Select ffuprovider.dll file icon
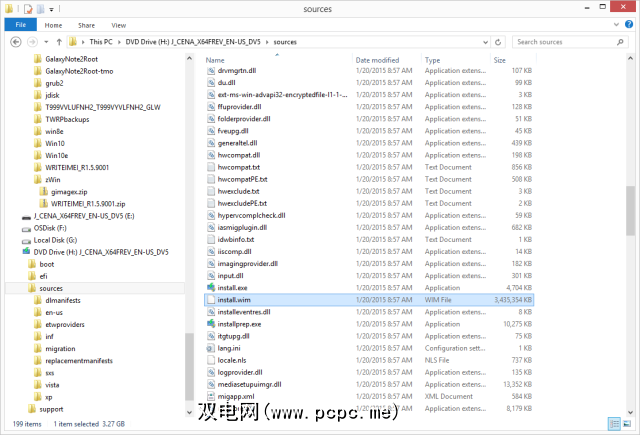 click(211, 107)
